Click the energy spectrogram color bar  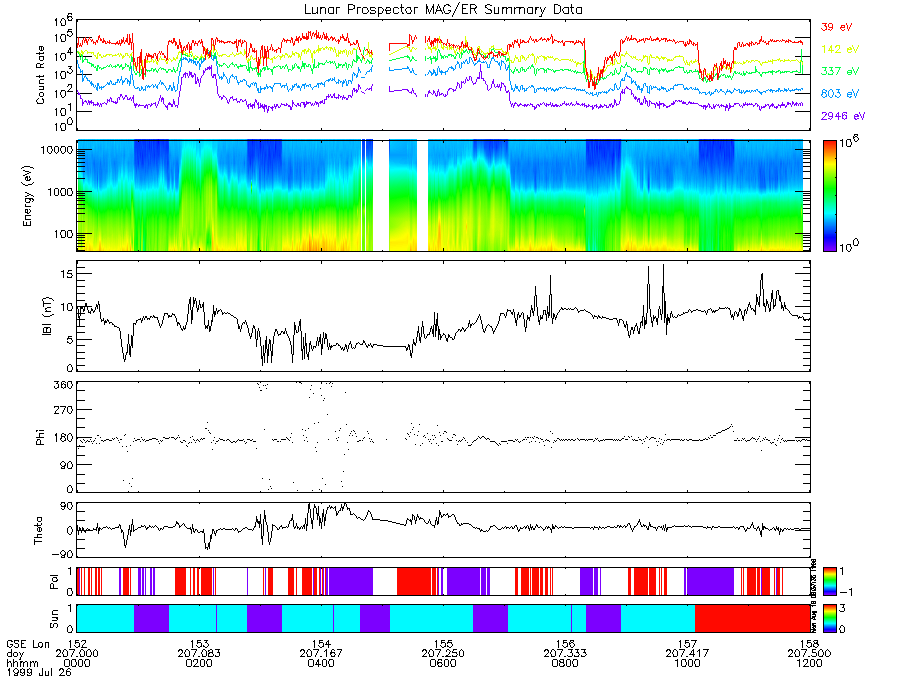point(830,196)
